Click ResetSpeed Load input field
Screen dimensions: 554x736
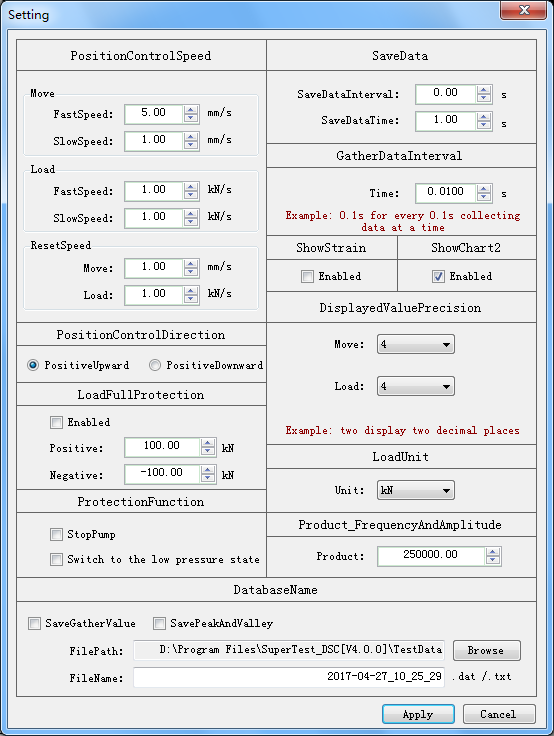point(154,295)
